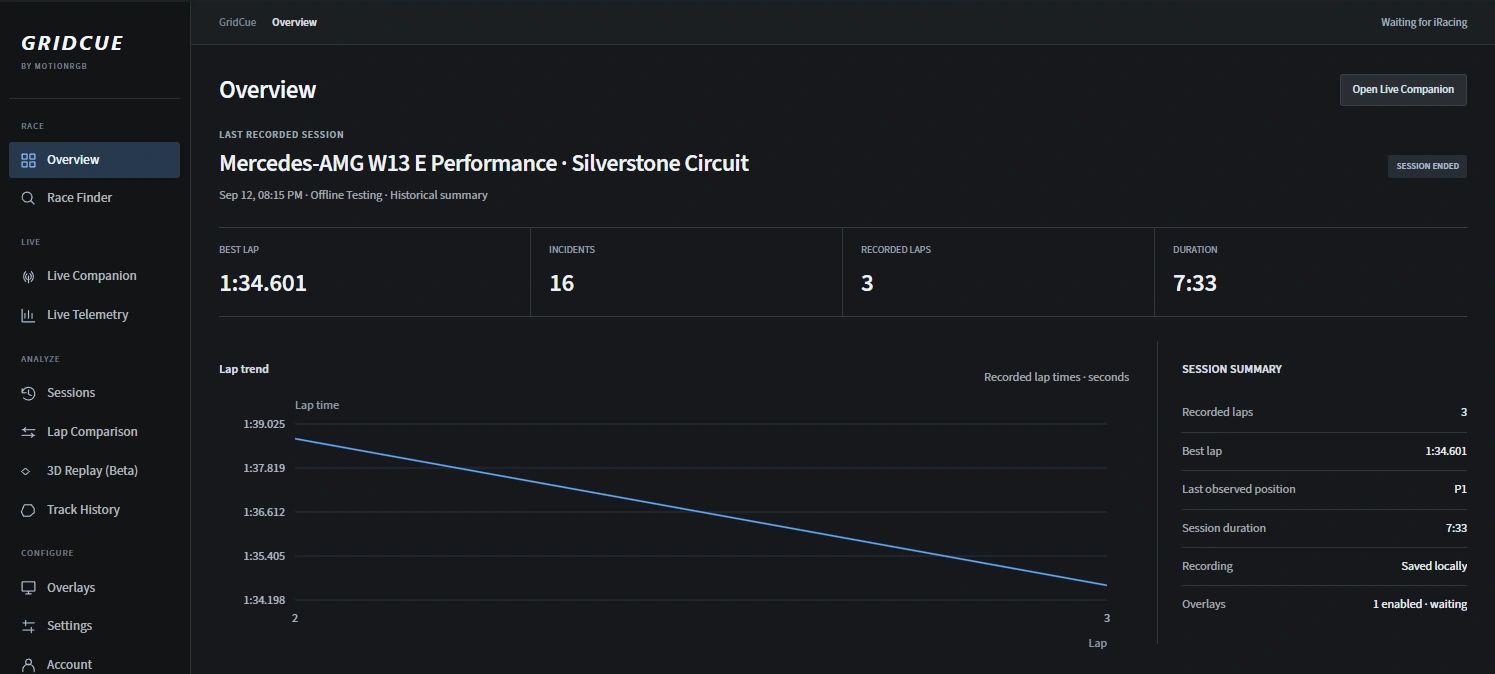The image size is (1495, 674).
Task: Click the 1 enabled · waiting overlays value
Action: 1420,604
